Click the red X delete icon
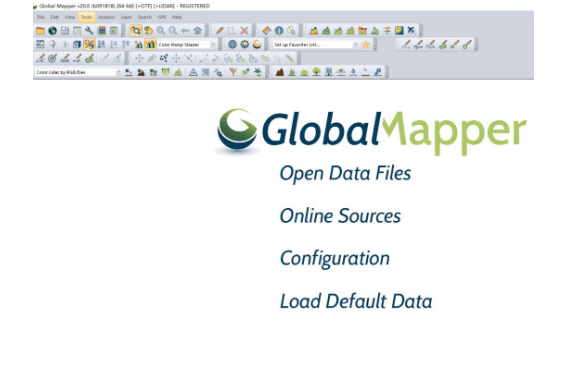Image resolution: width=570 pixels, height=376 pixels. [x=244, y=31]
